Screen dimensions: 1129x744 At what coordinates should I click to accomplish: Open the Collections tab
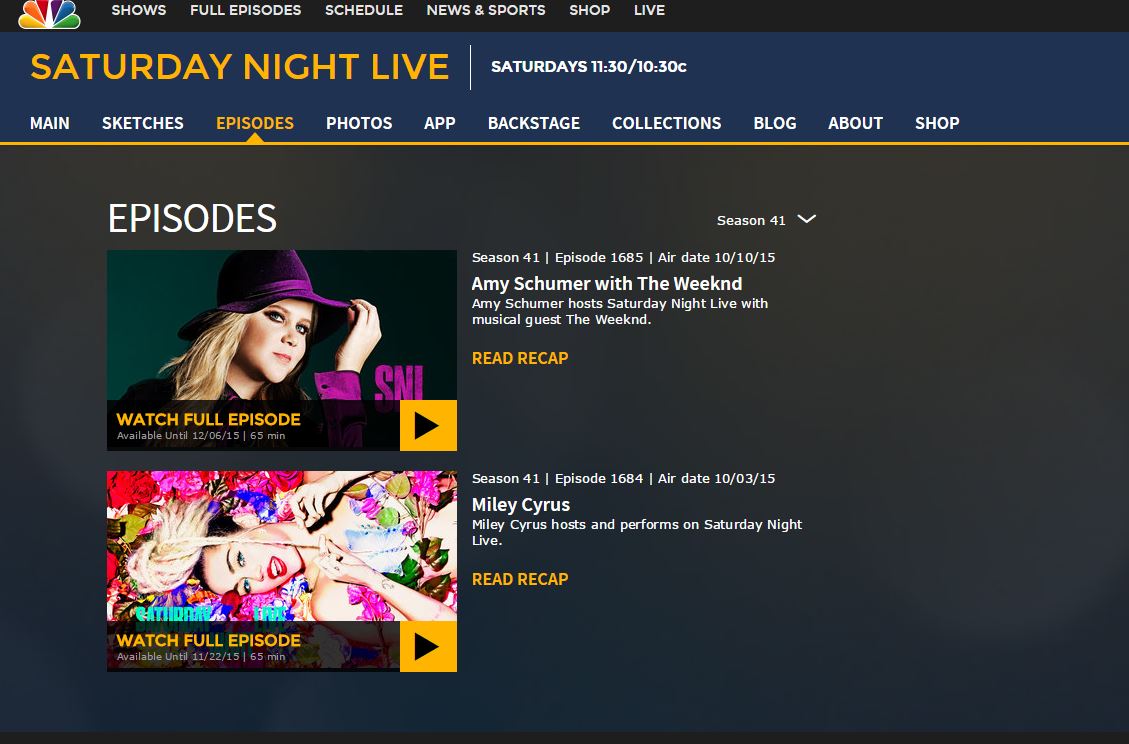667,123
